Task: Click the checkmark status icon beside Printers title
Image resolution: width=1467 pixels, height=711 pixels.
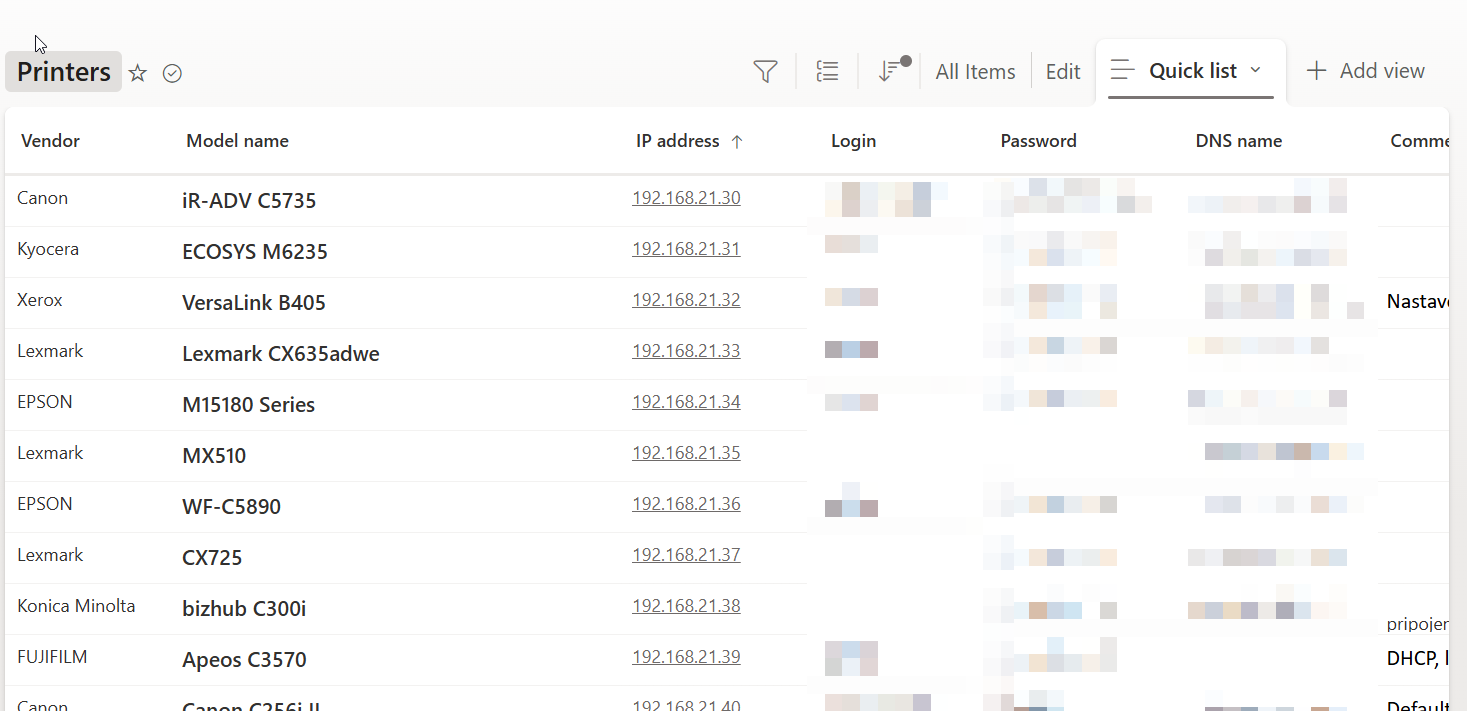Action: [x=172, y=73]
